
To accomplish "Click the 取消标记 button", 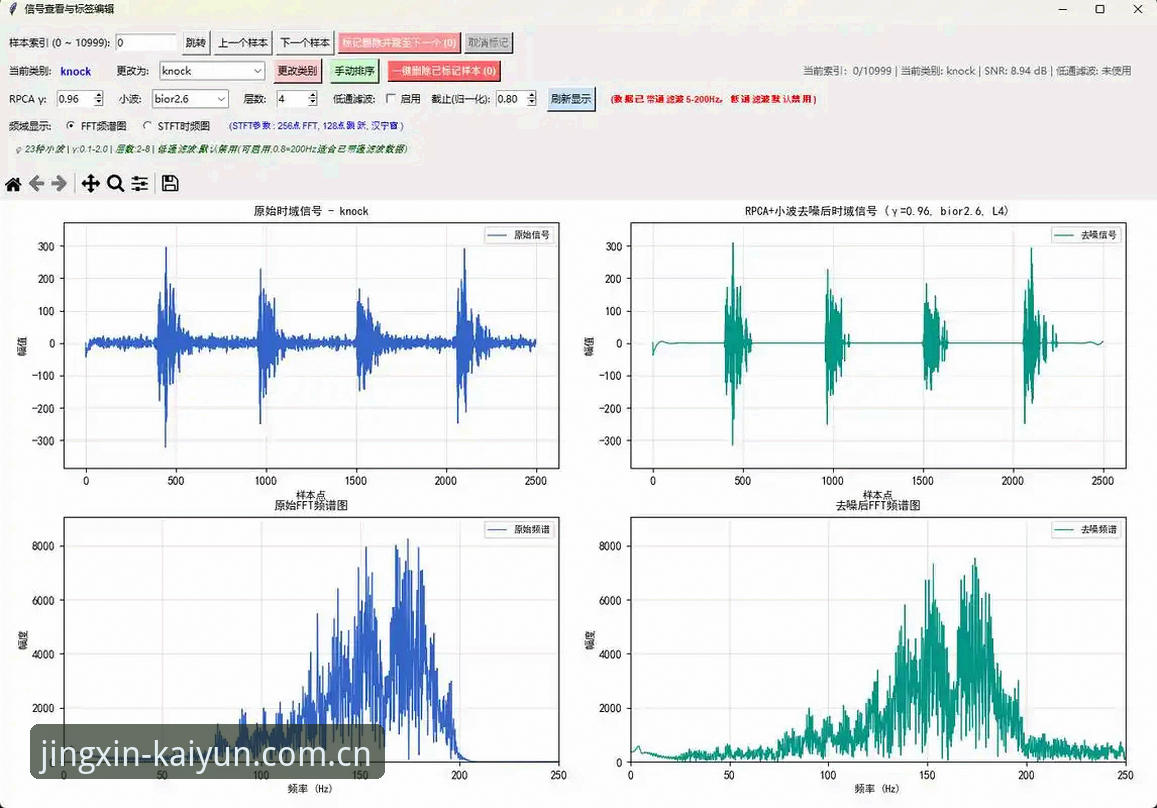I will (488, 43).
